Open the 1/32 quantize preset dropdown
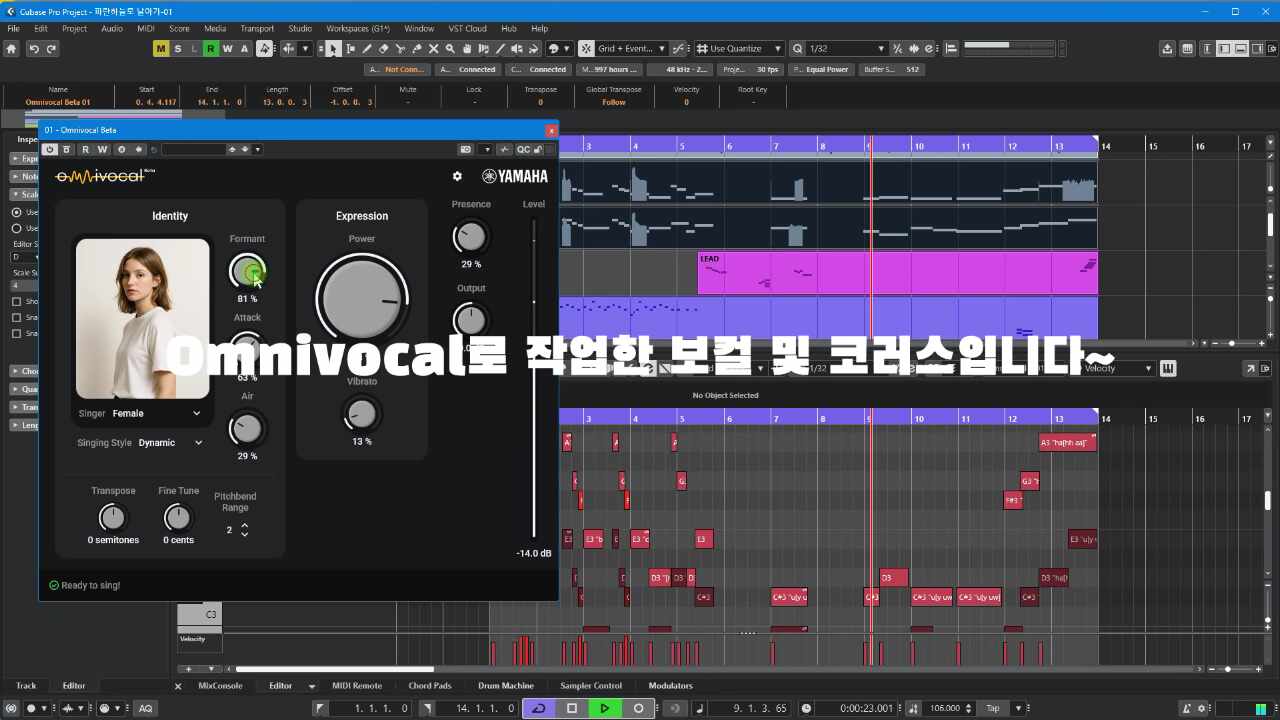 (x=848, y=48)
